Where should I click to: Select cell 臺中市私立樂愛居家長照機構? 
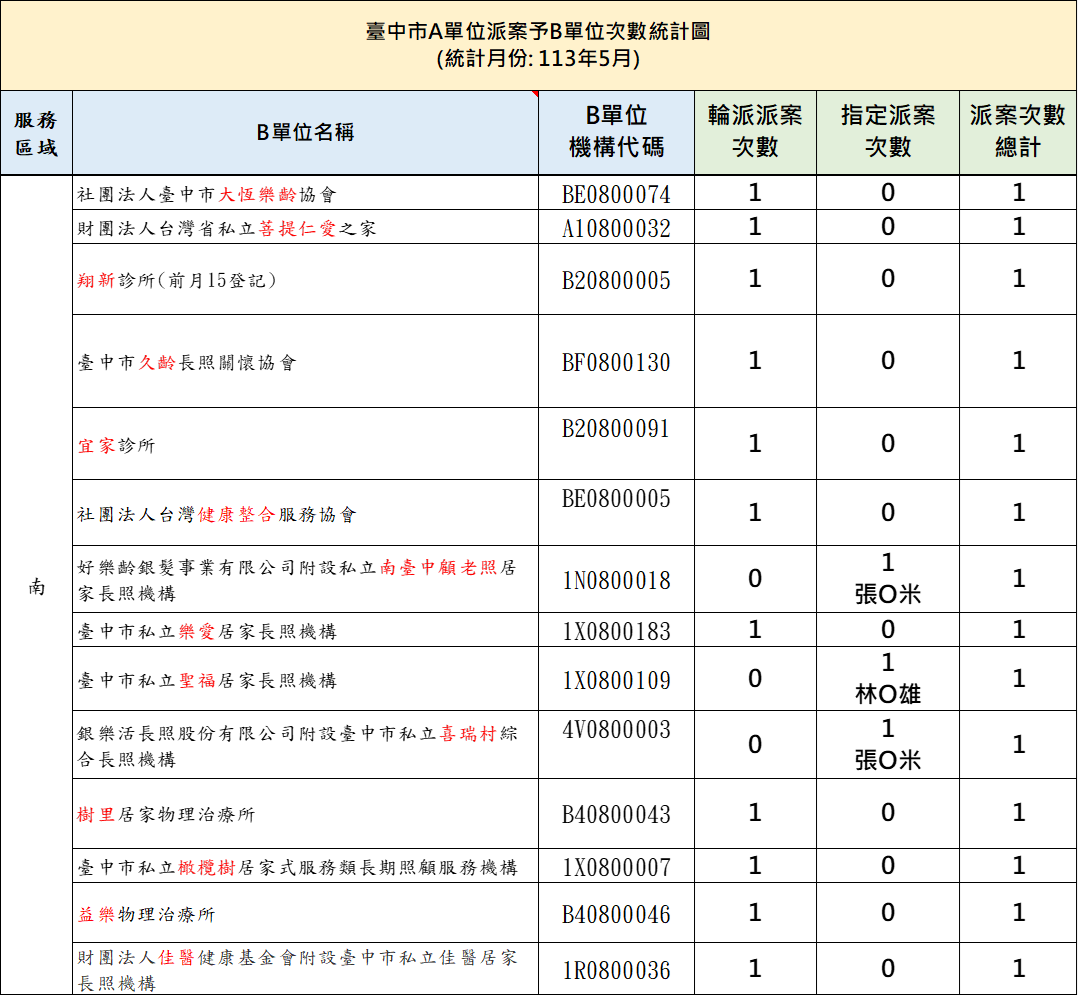pos(305,630)
